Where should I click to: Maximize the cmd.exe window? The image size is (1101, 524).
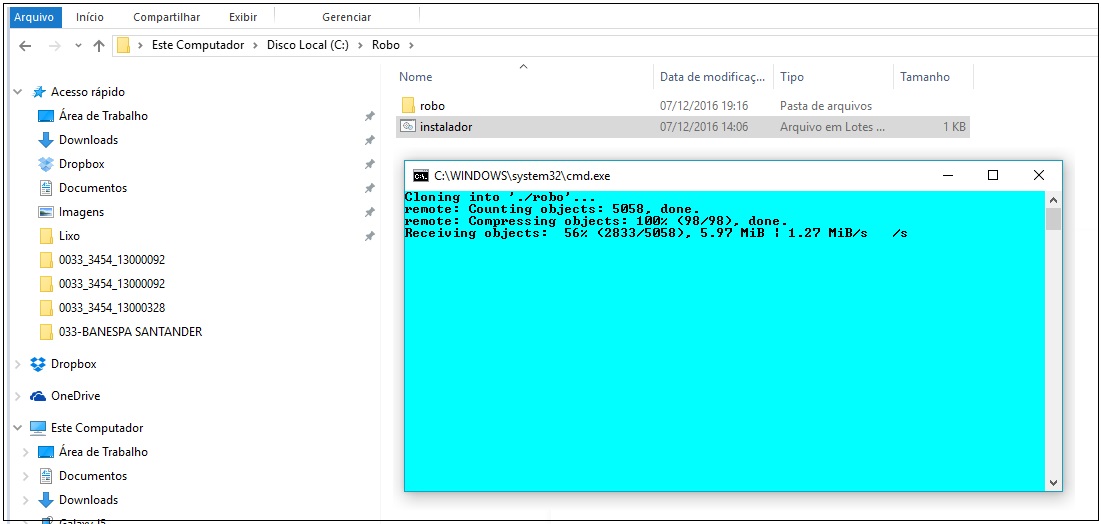(x=993, y=175)
